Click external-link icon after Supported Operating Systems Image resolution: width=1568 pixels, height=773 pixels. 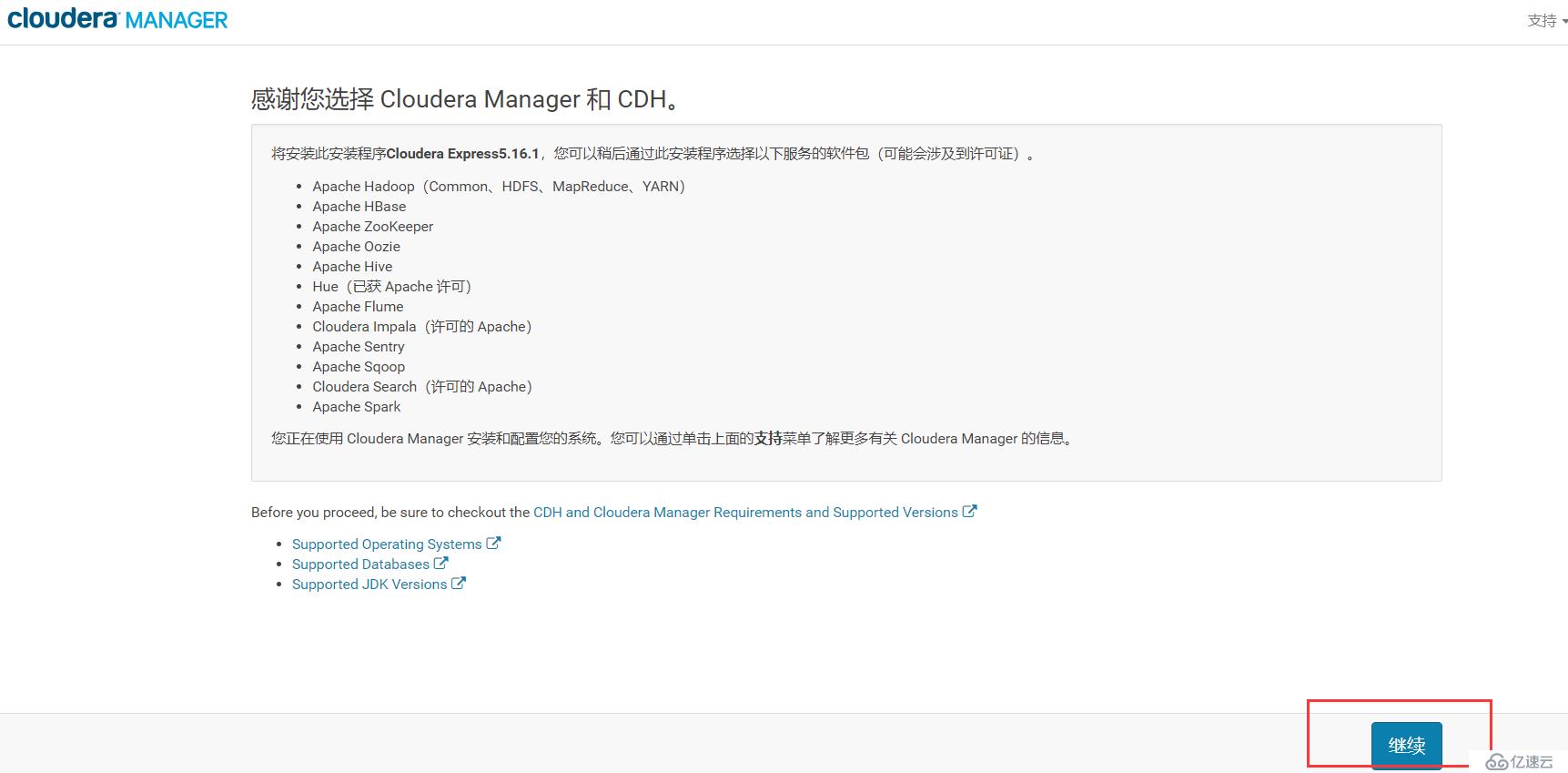(493, 544)
